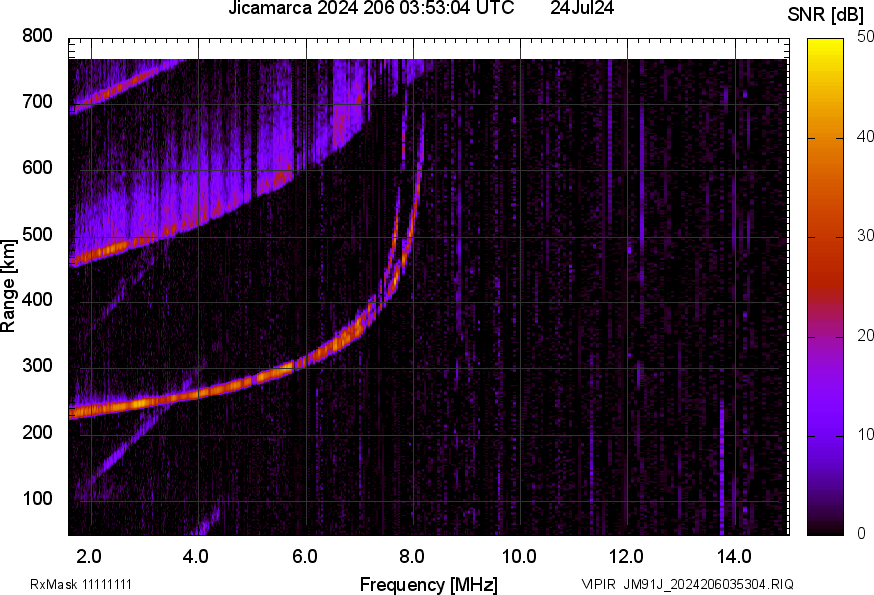The height and width of the screenshot is (595, 874).
Task: Click the colorbar tick label '30'
Action: pos(866,235)
